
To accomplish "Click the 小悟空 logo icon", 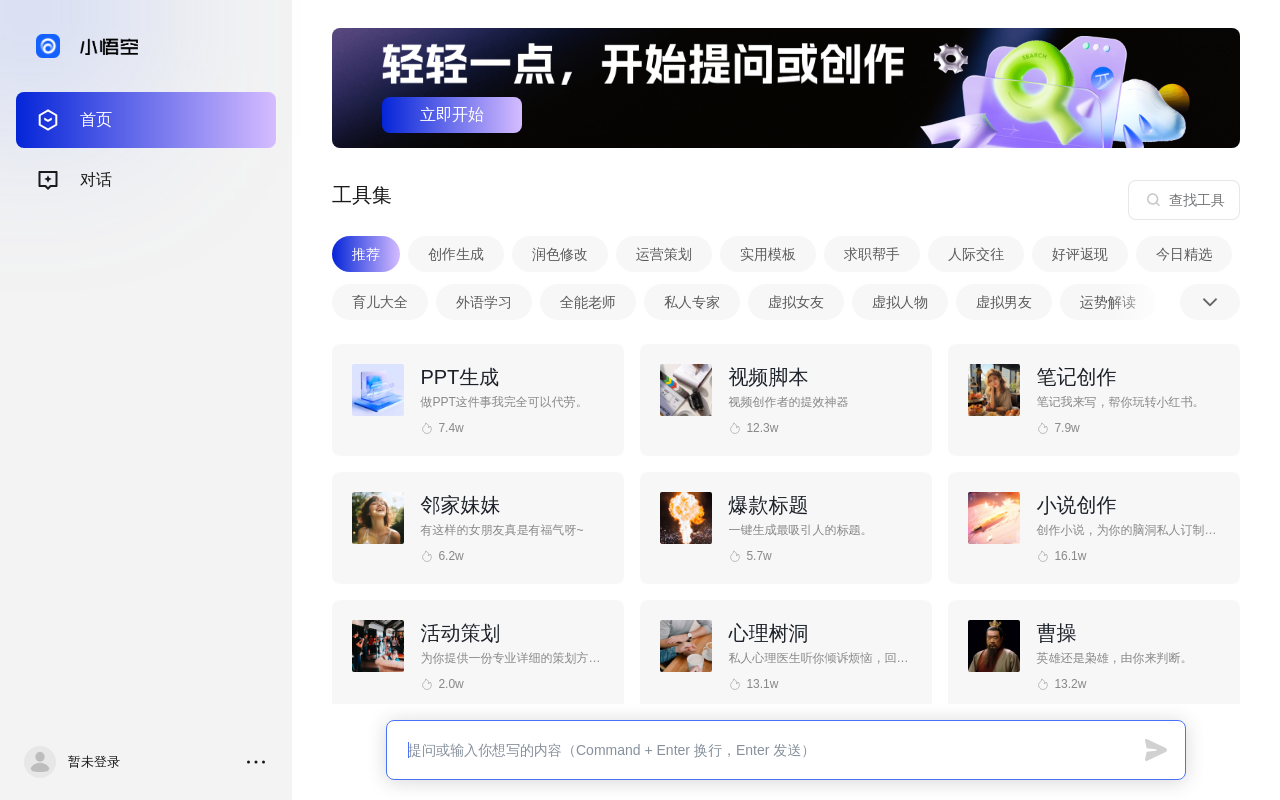I will tap(48, 46).
